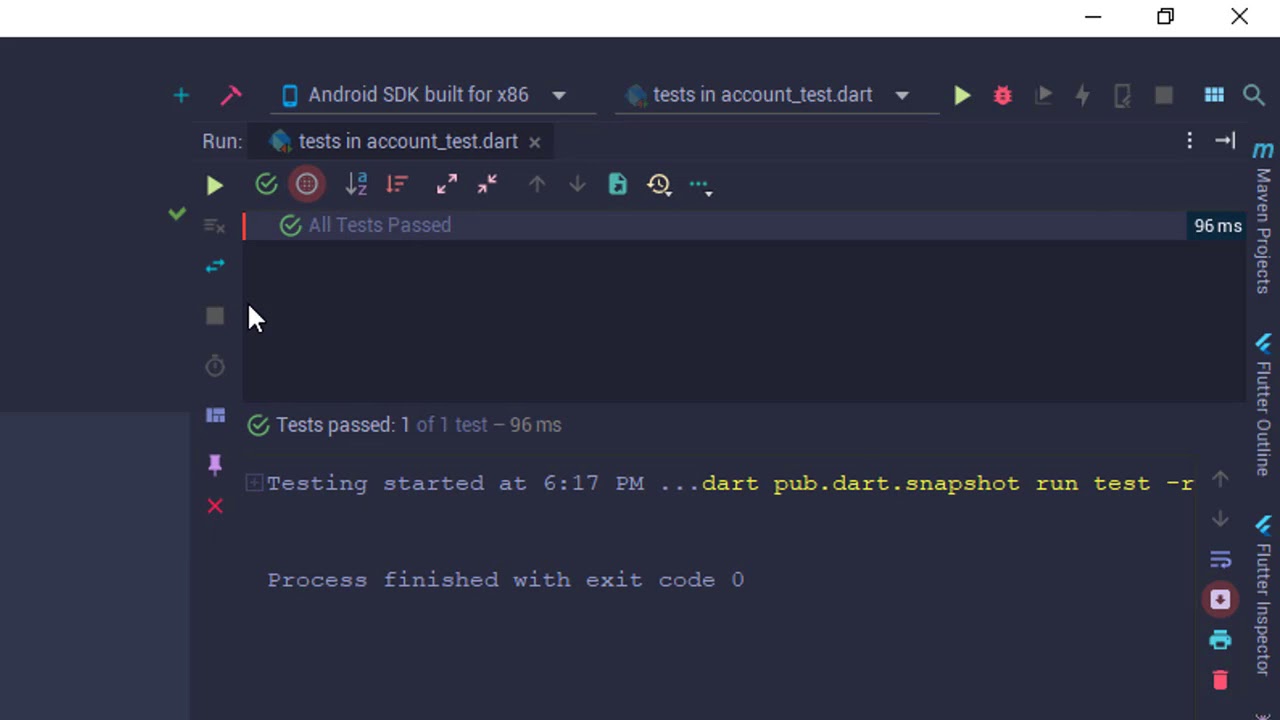Minimize the IDE window
Screen dimensions: 1280x720
click(x=1093, y=17)
